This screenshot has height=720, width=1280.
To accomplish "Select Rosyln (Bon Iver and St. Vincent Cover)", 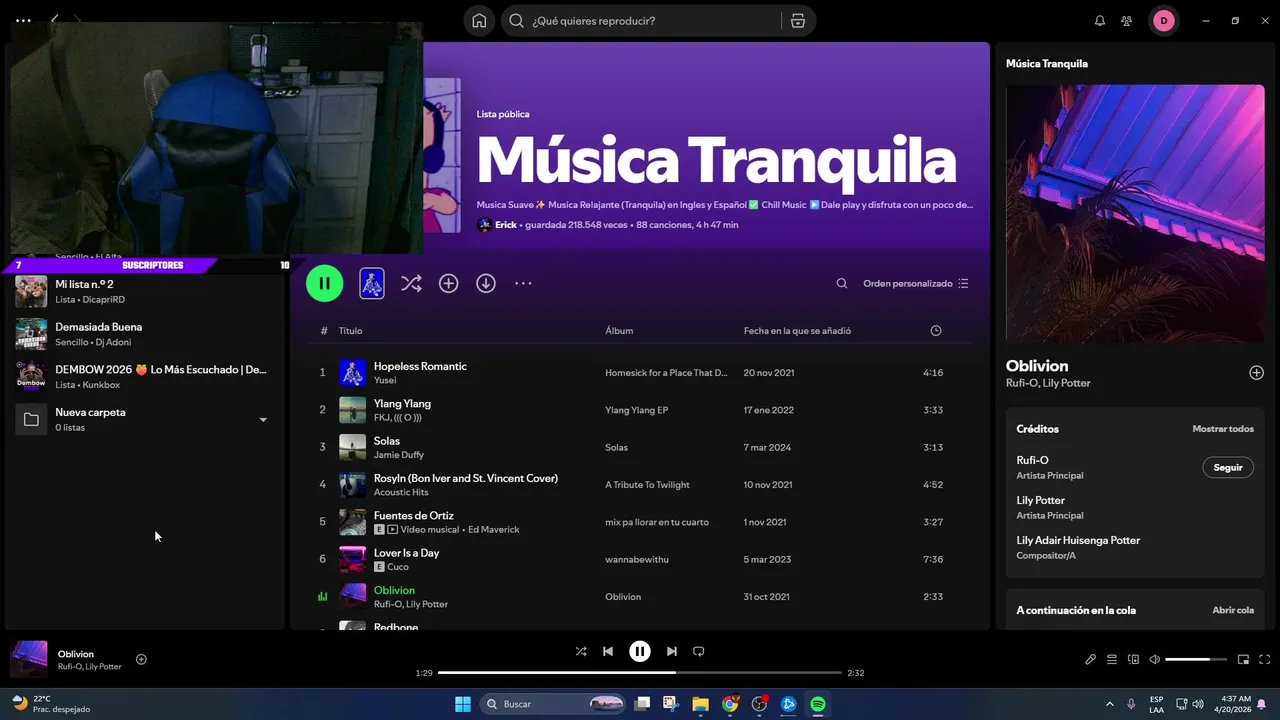I will (x=466, y=478).
